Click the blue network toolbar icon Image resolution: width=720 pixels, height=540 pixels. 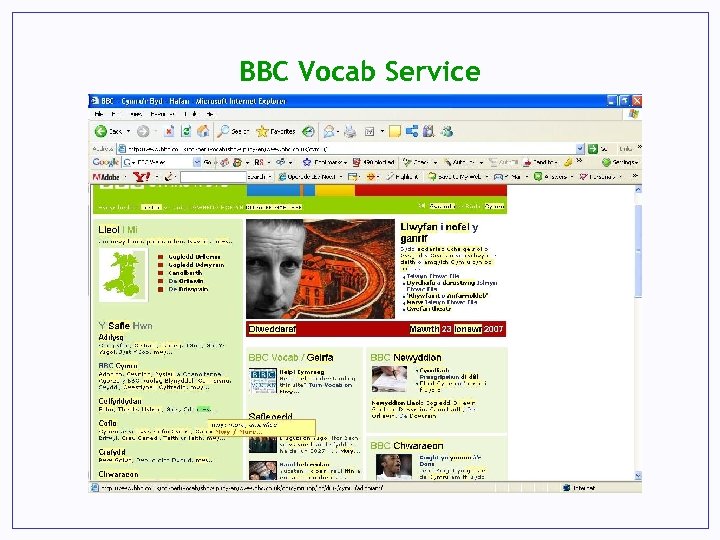pos(412,131)
